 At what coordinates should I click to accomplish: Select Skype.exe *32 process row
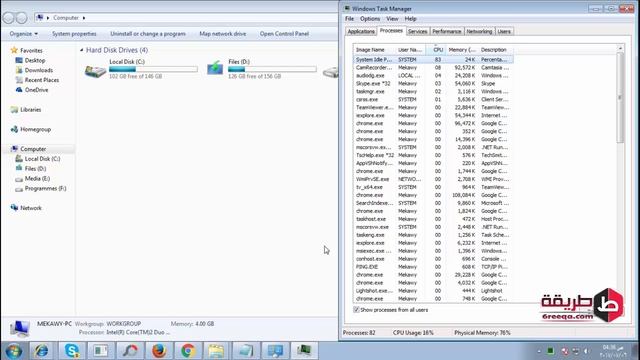coord(433,84)
